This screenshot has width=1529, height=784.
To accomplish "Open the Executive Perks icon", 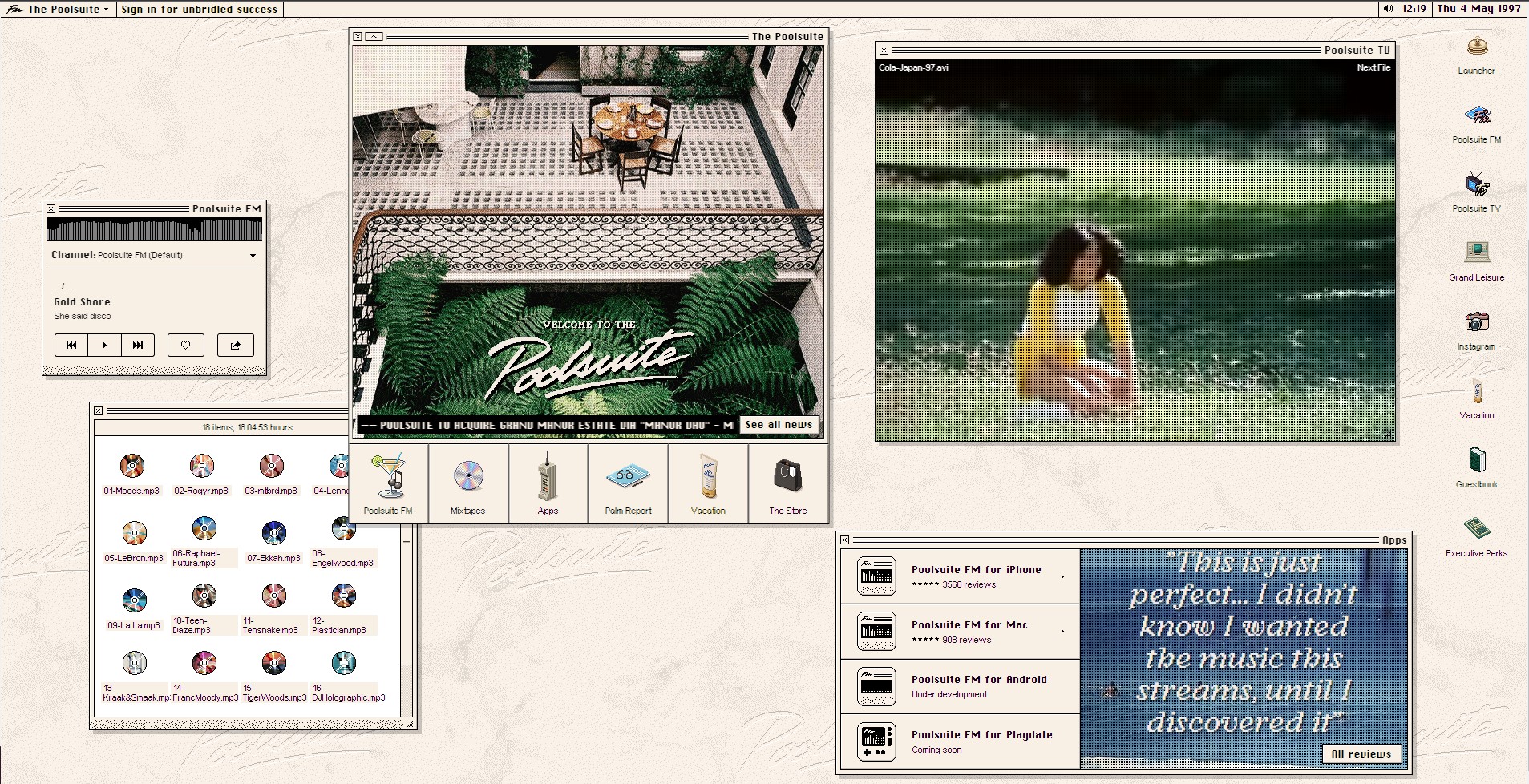I will (x=1476, y=530).
